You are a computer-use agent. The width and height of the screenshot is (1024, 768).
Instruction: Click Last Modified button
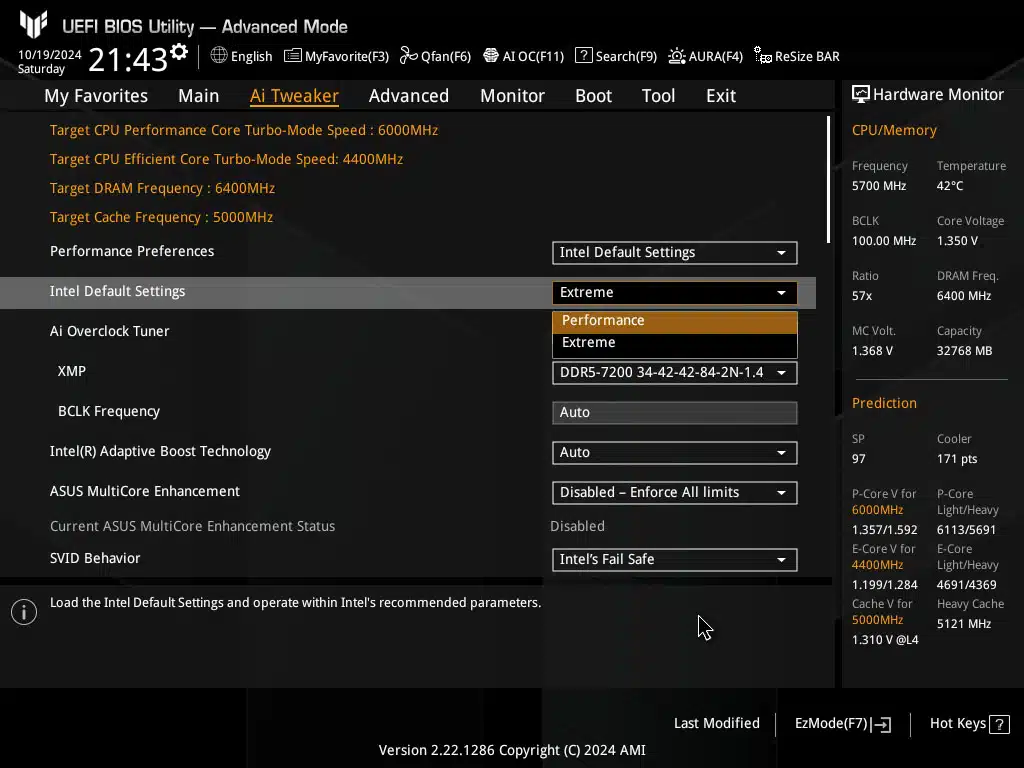click(716, 724)
